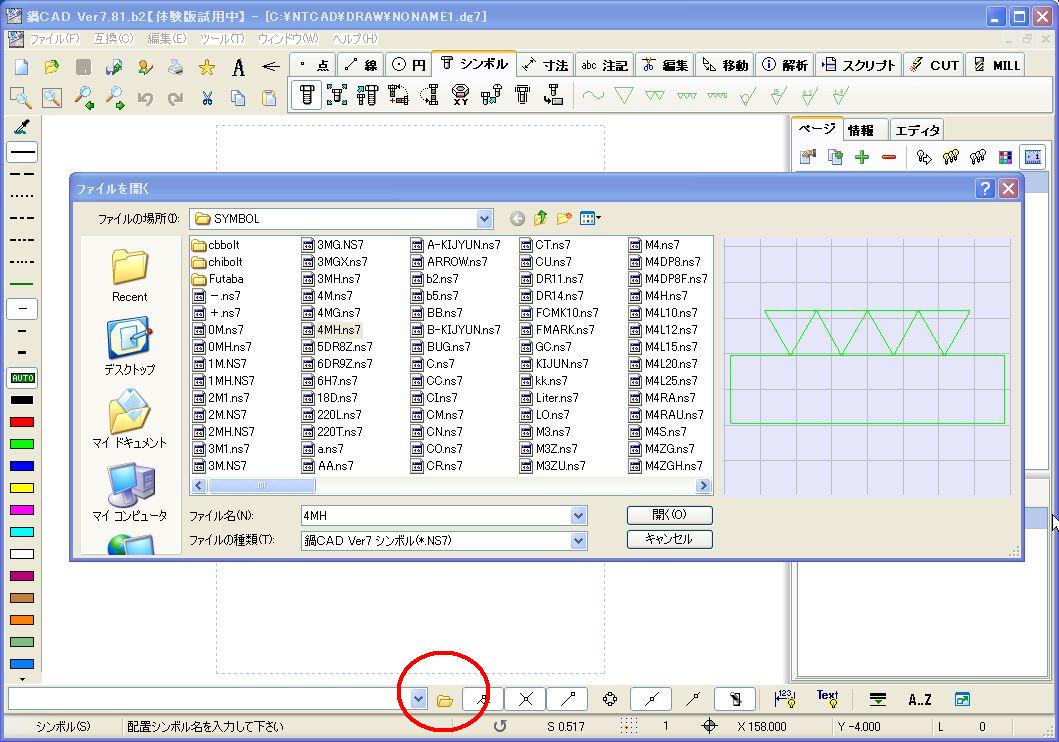Click the eyedropper tool in left palette
Viewport: 1059px width, 742px height.
point(22,126)
